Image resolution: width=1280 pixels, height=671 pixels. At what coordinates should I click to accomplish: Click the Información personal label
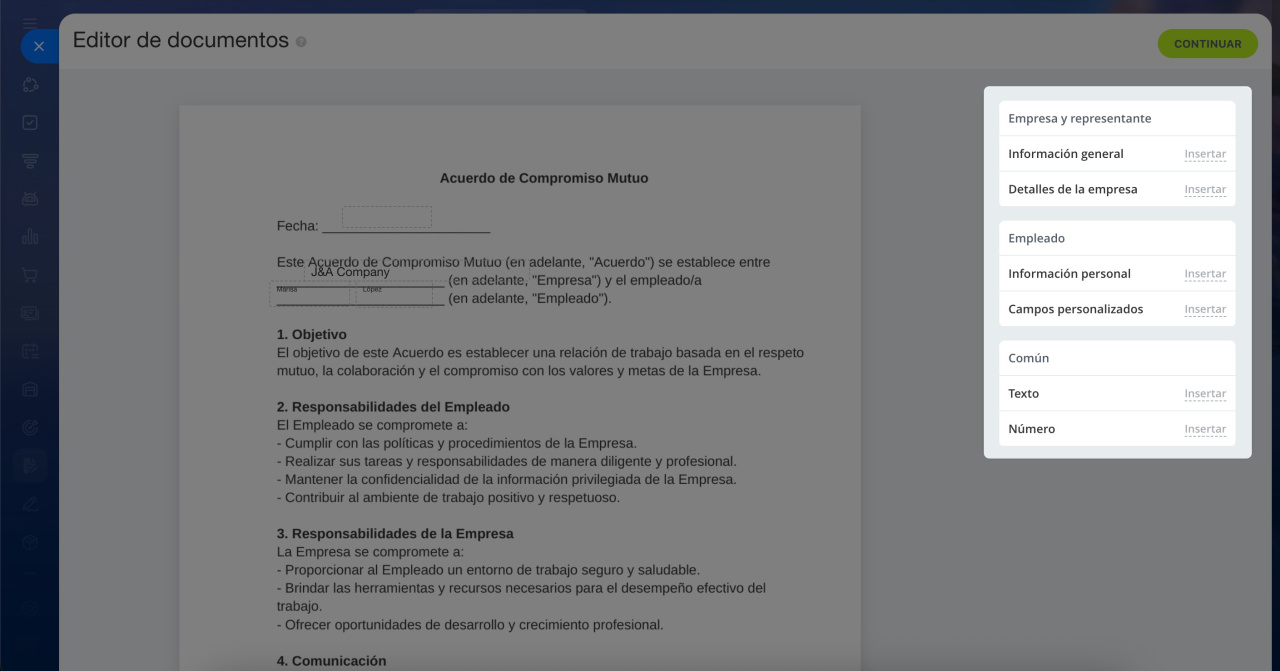[1069, 274]
